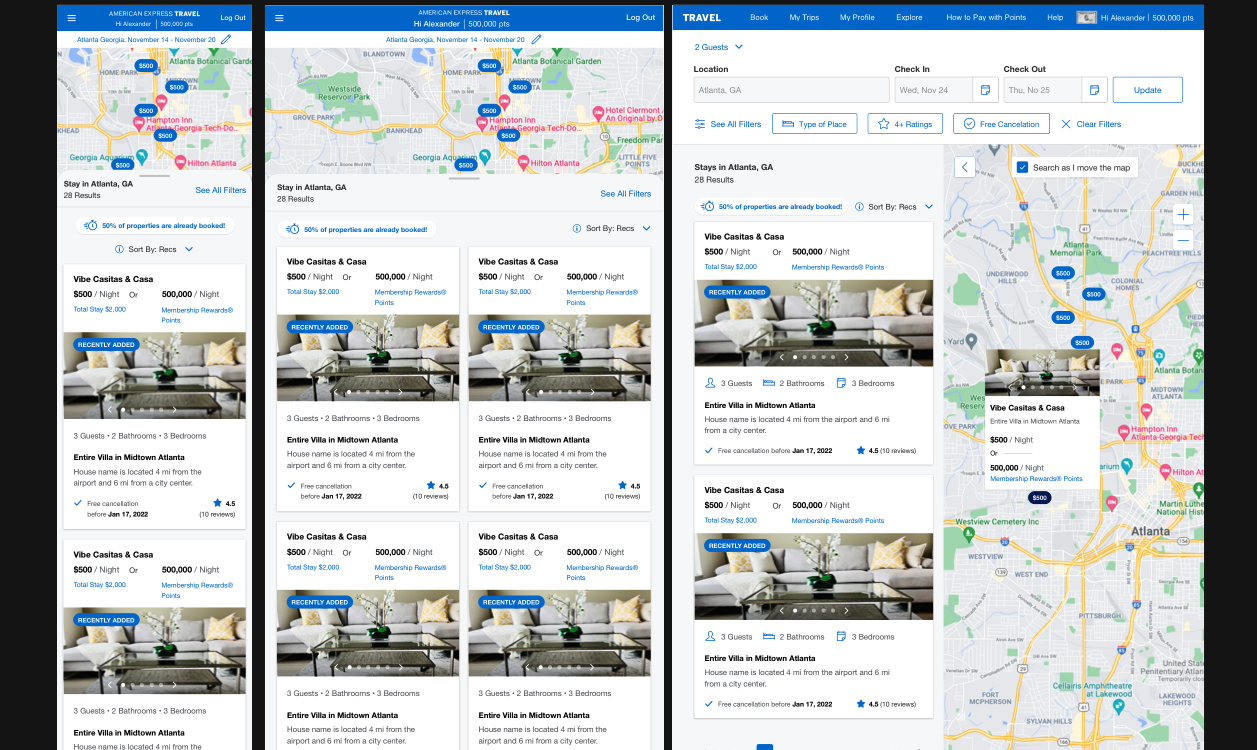Open the My Profile menu item
1257x750 pixels.
(x=857, y=18)
